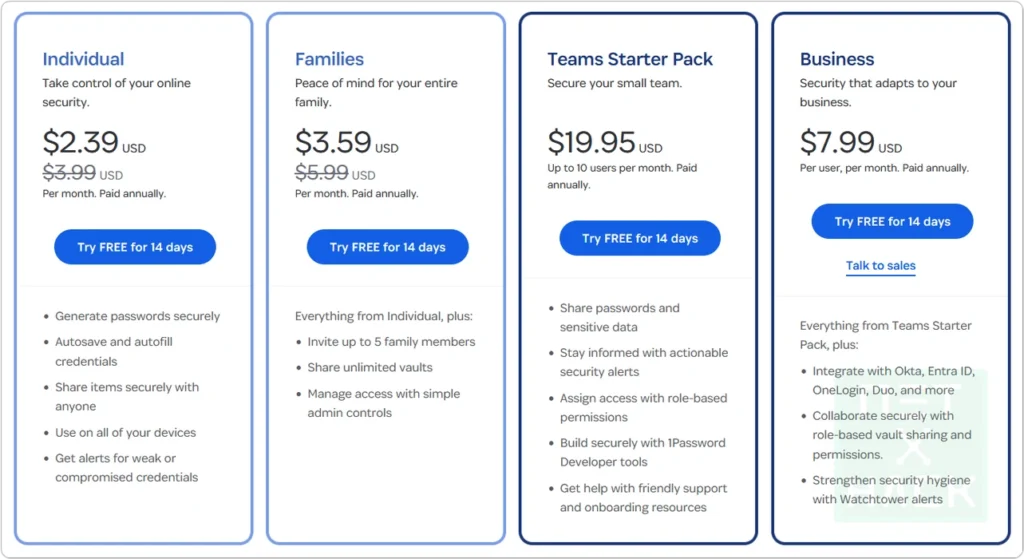This screenshot has width=1024, height=559.
Task: Click the $19.95 Teams Starter price
Action: pos(591,142)
